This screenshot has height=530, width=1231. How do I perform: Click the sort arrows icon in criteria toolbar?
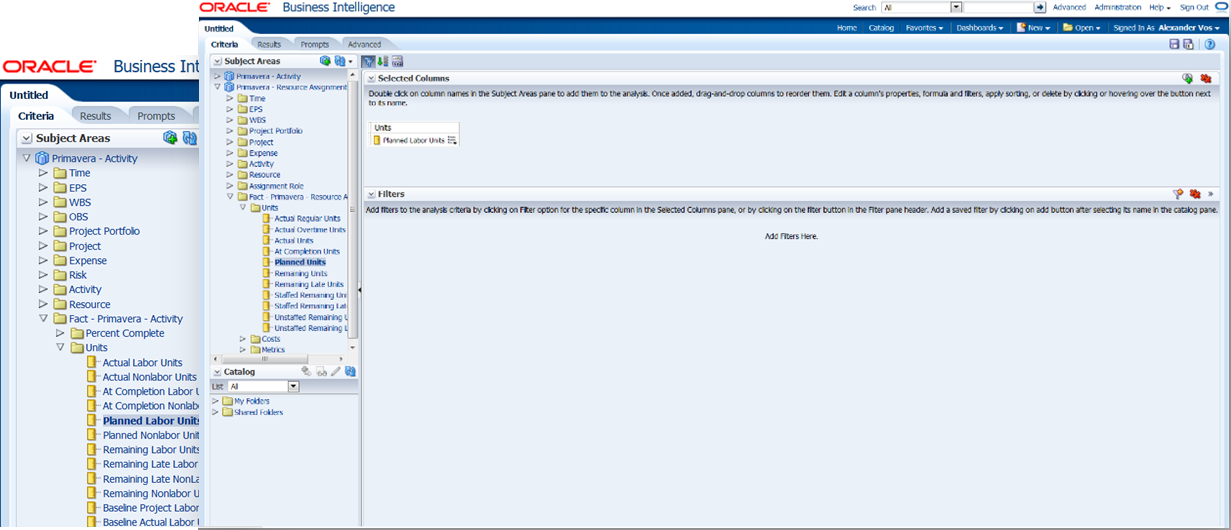[383, 61]
